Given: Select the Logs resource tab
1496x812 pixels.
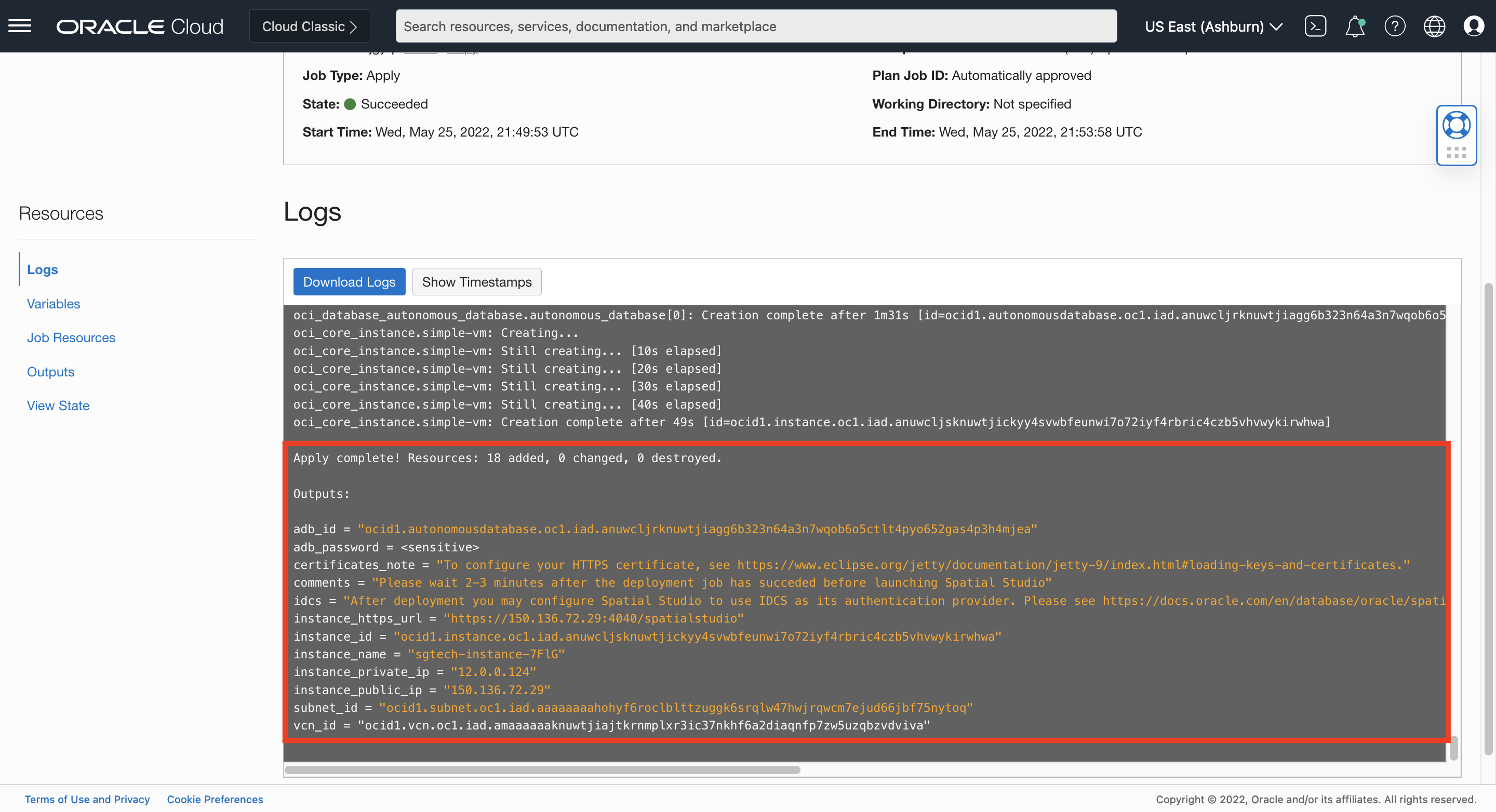Looking at the screenshot, I should click(42, 269).
